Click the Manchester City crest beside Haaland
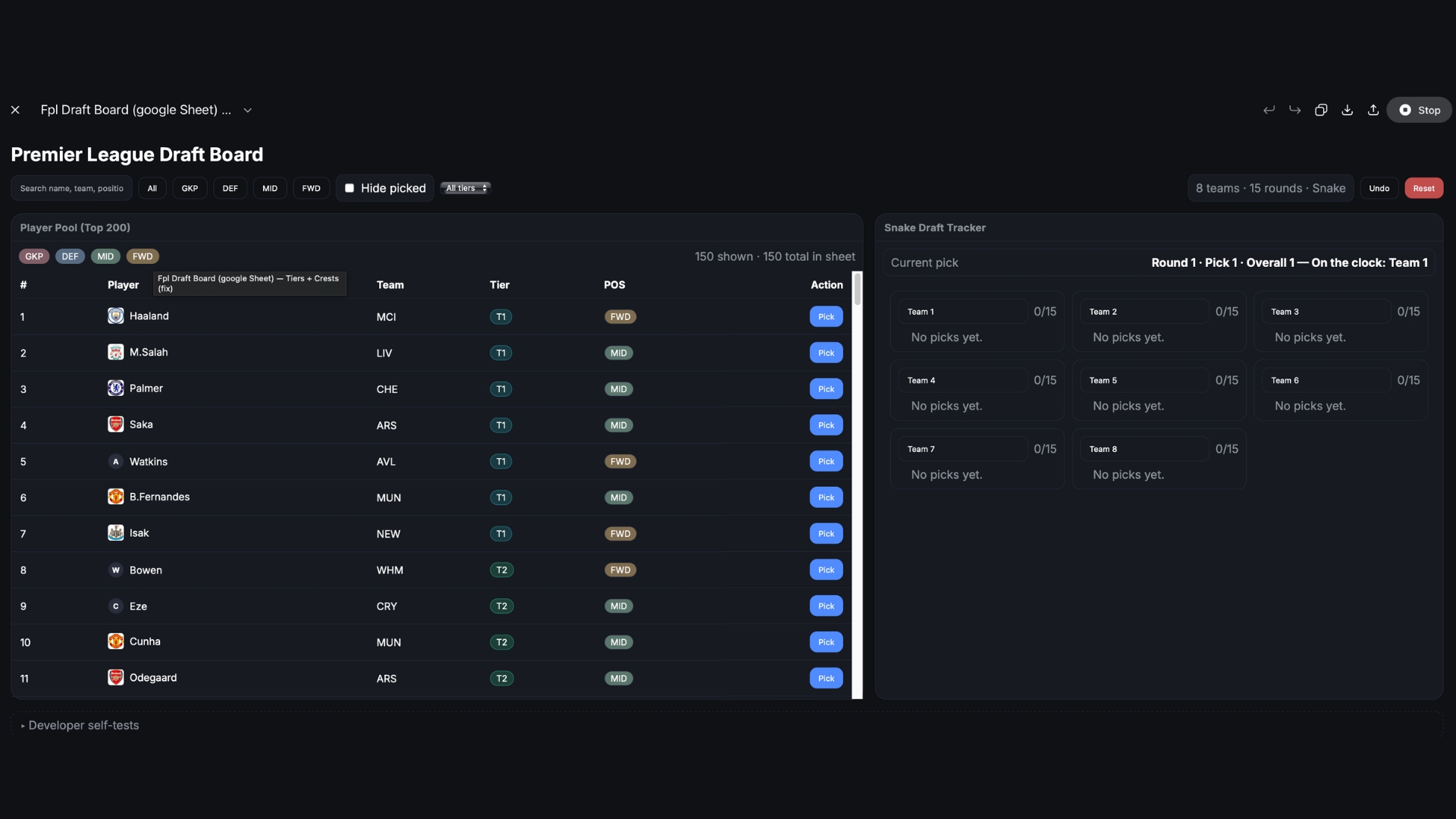The height and width of the screenshot is (819, 1456). [x=115, y=315]
